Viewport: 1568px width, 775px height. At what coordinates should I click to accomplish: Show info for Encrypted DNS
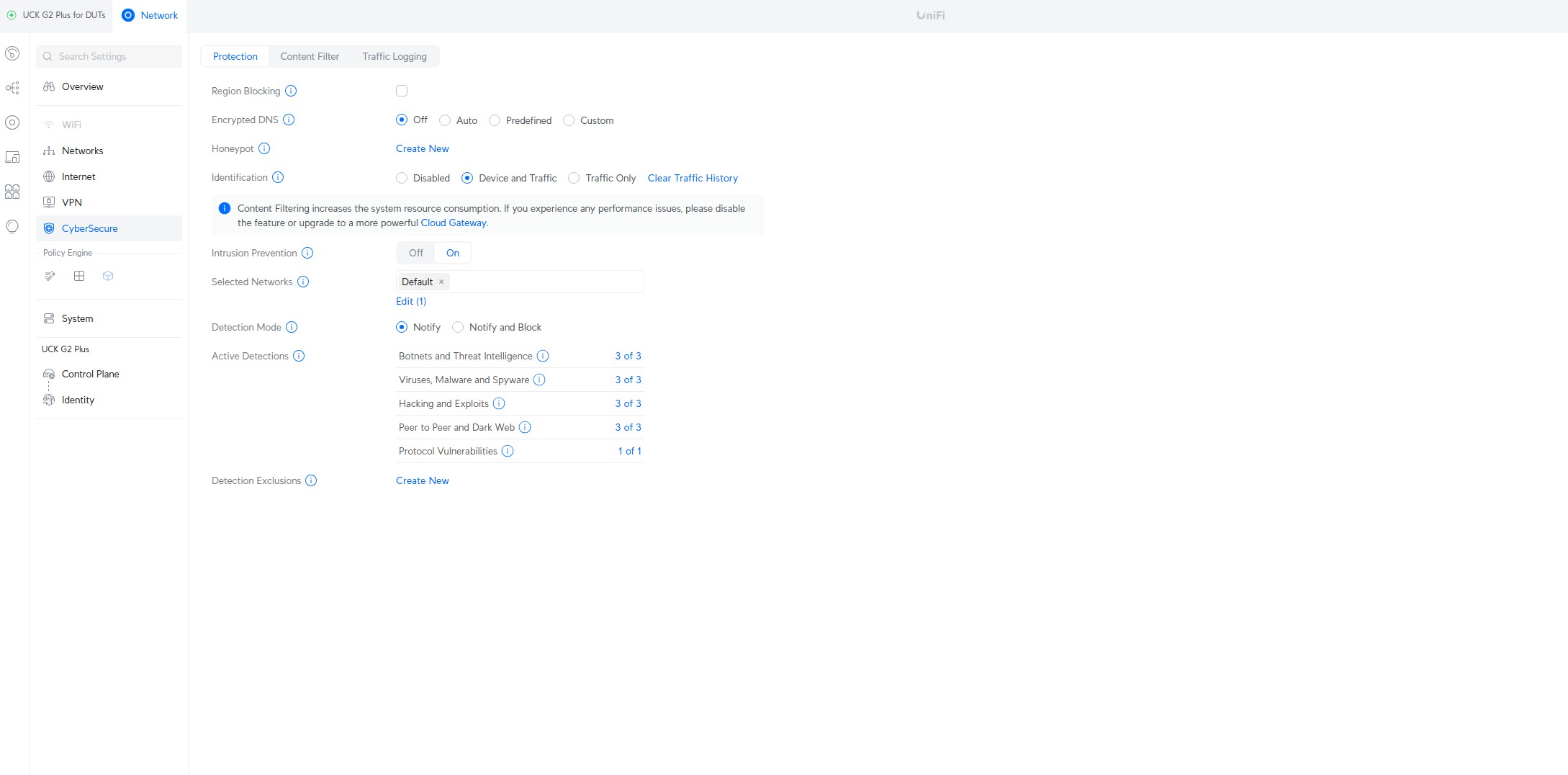tap(289, 120)
